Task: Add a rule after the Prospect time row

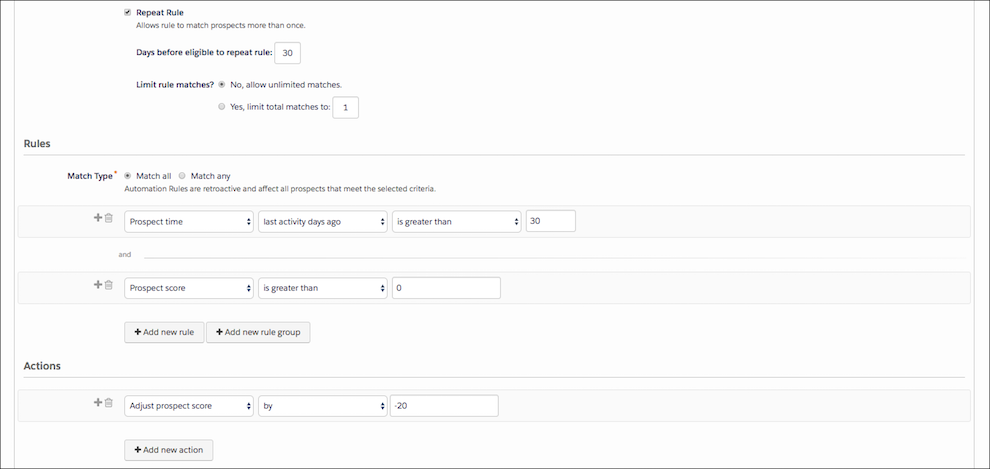Action: pyautogui.click(x=98, y=218)
